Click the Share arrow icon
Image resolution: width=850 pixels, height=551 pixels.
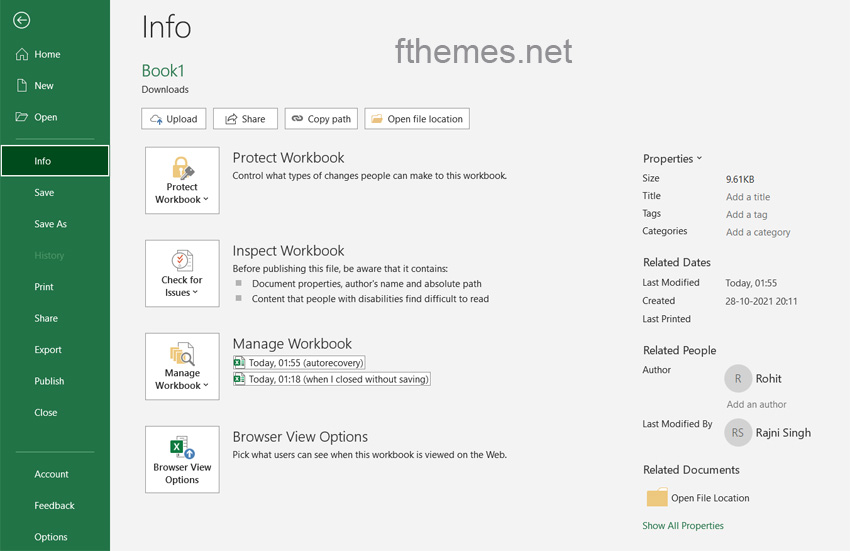231,119
